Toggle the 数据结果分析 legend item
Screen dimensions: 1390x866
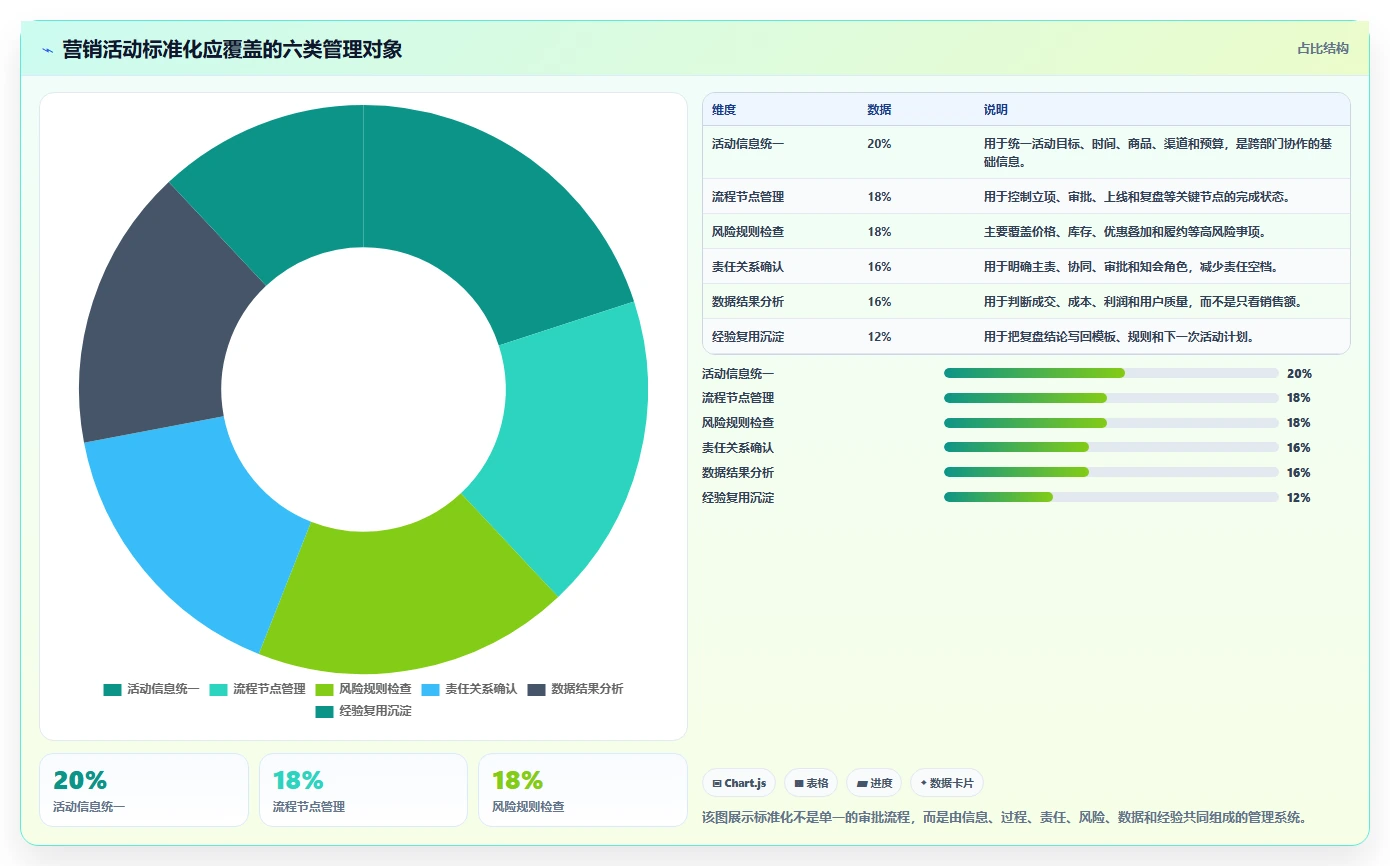(575, 689)
